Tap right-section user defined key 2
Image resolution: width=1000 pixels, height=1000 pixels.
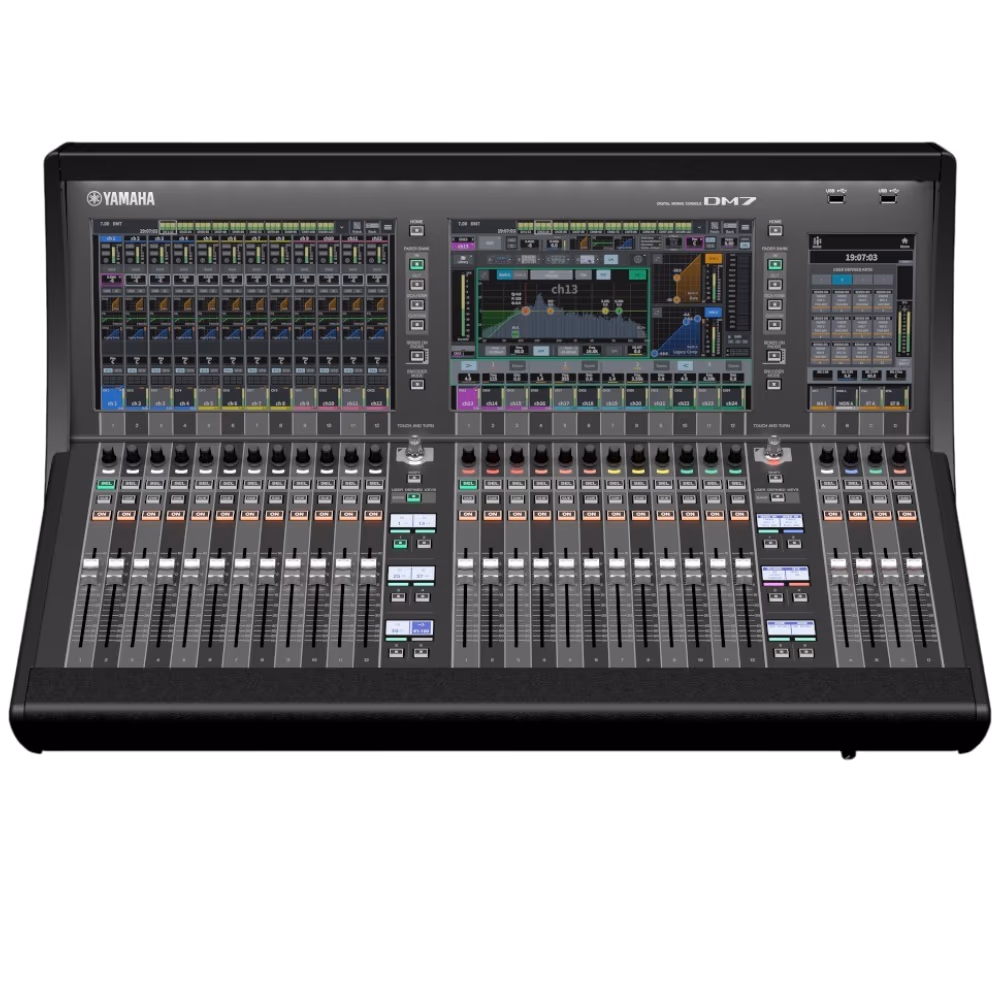(794, 544)
